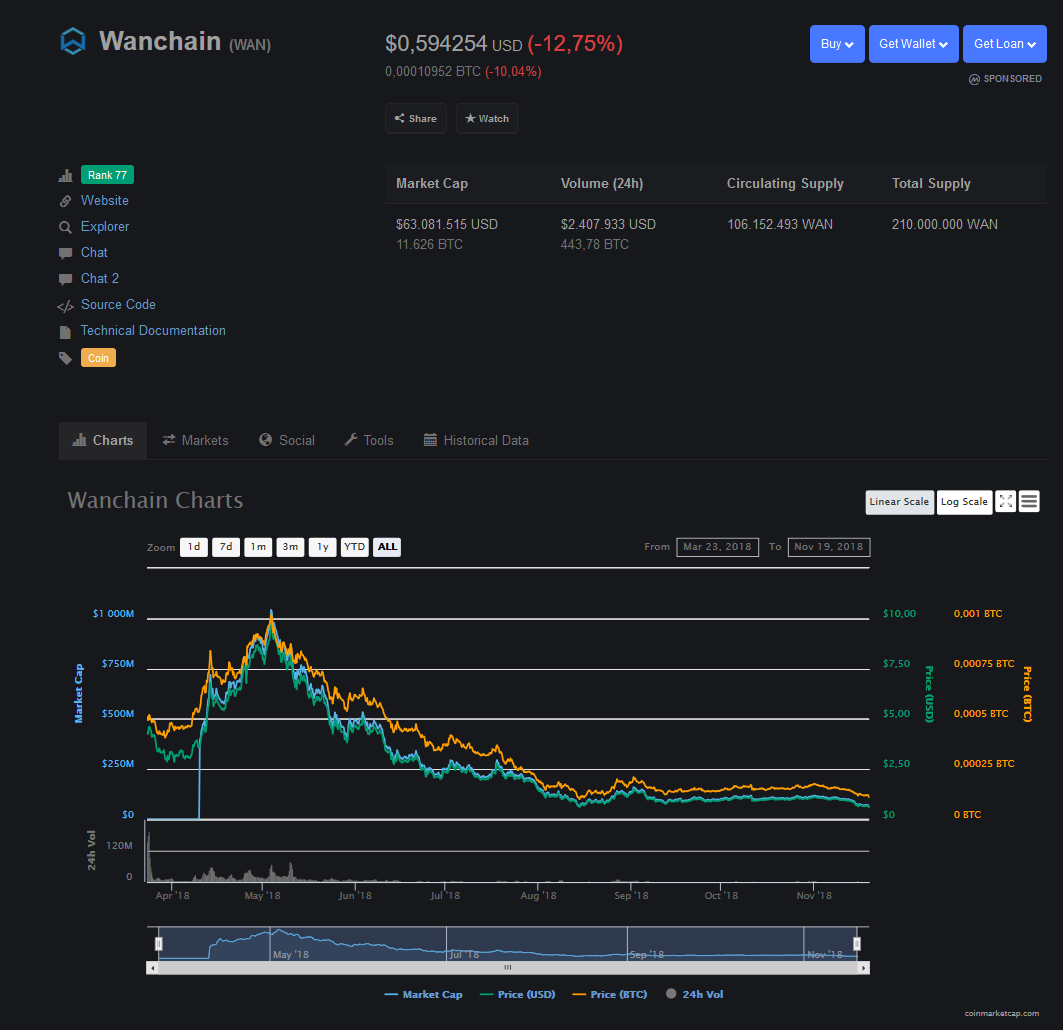Image resolution: width=1063 pixels, height=1030 pixels.
Task: Select Linear Scale for the chart
Action: [900, 502]
